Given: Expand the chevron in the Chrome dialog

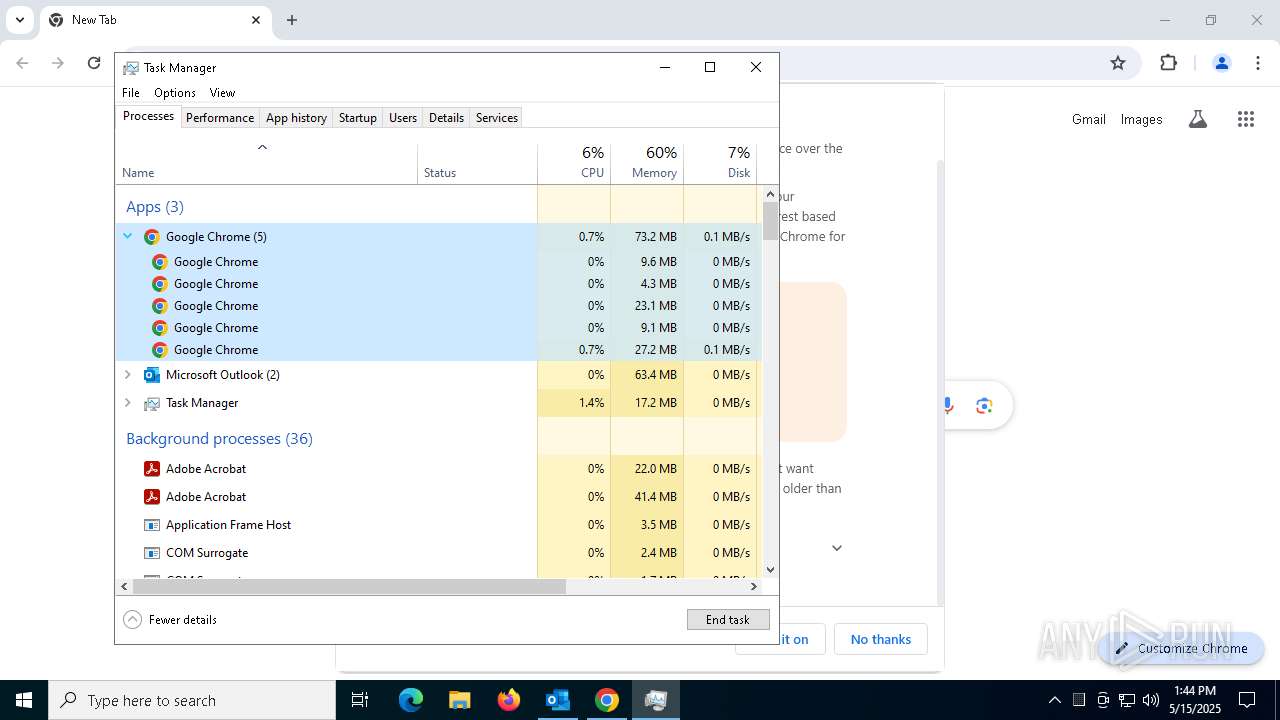Looking at the screenshot, I should 837,548.
